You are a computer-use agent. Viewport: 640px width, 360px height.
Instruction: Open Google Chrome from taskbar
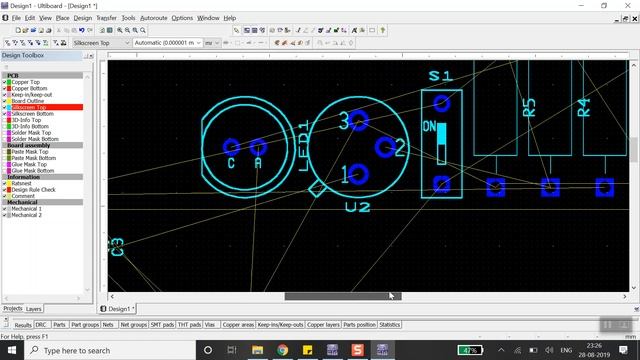coord(282,350)
